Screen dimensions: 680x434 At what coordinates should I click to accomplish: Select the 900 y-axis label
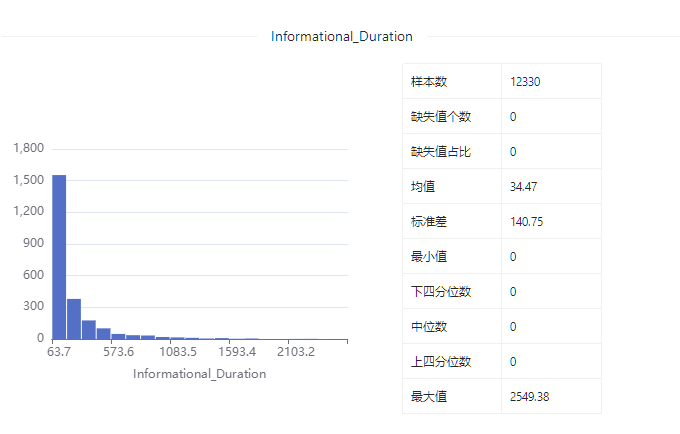coord(34,243)
